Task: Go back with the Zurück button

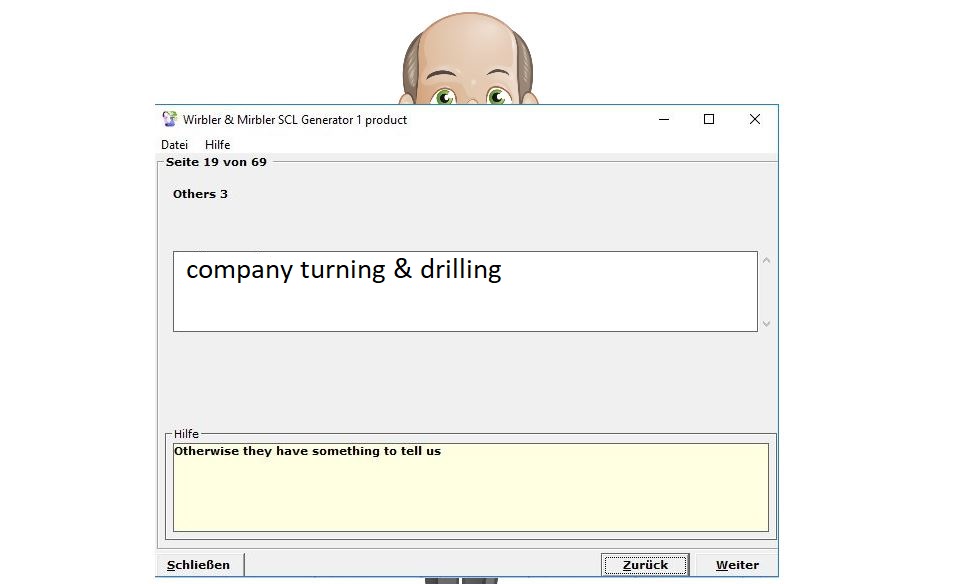Action: click(x=645, y=565)
